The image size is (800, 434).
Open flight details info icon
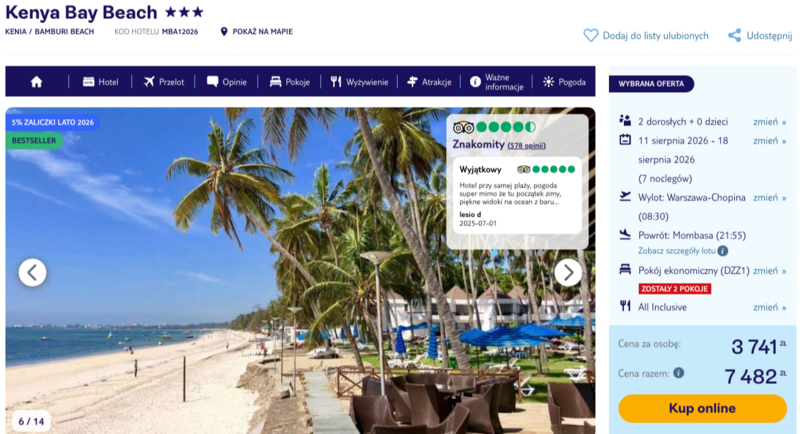722,251
